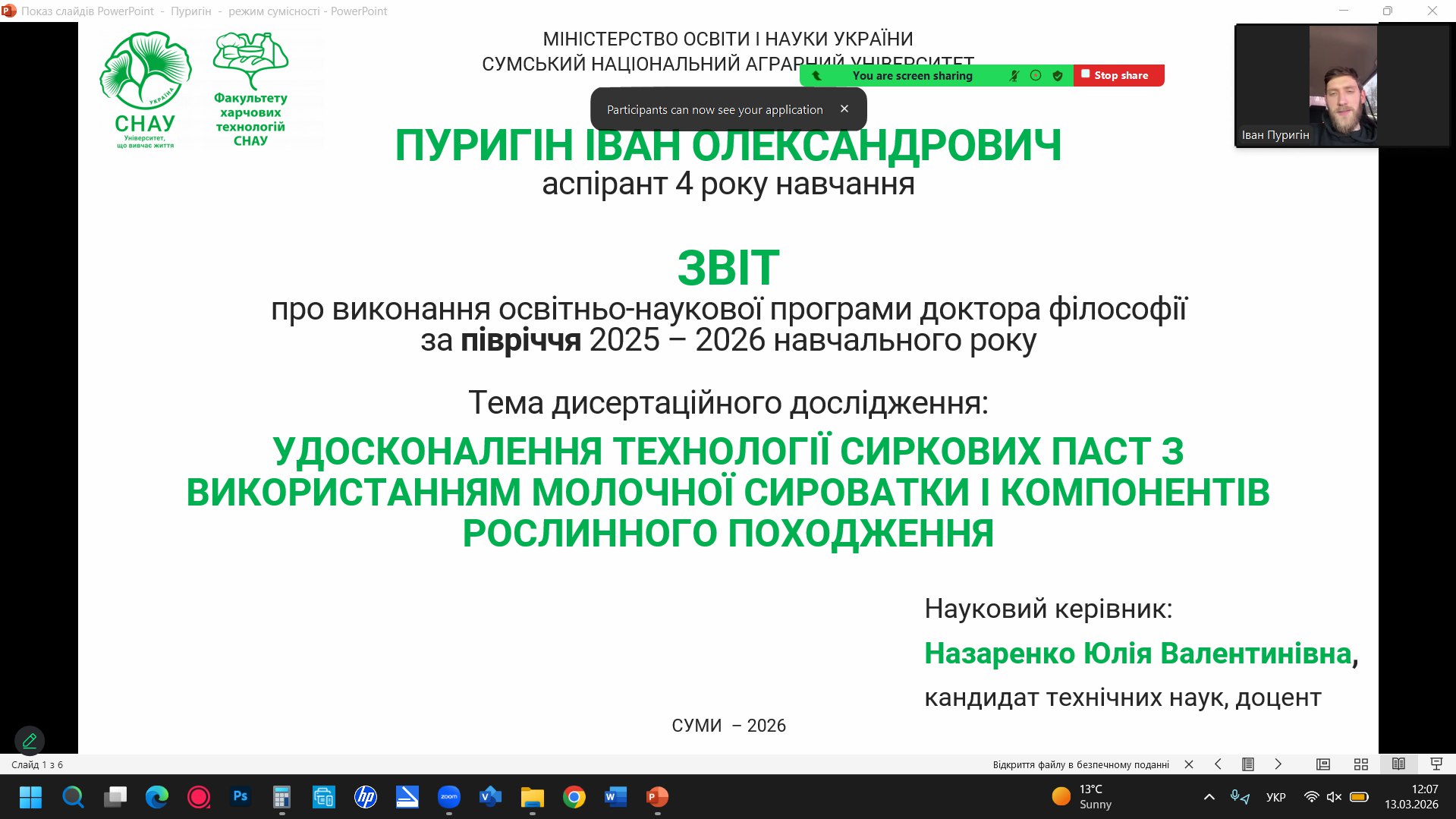Unmute the system volume icon
The height and width of the screenshot is (819, 1456).
click(1334, 797)
